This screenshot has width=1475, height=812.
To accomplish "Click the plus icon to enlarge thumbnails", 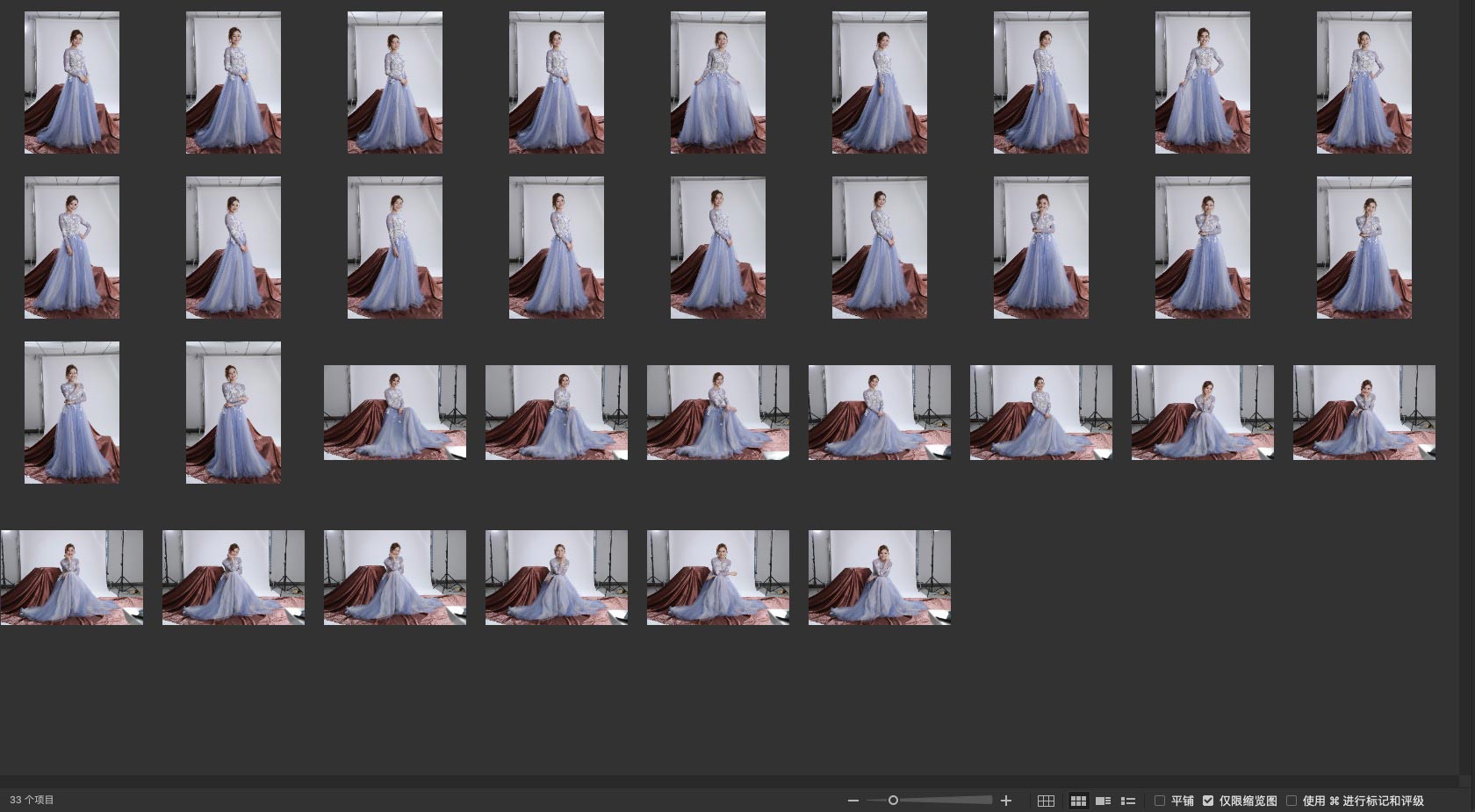I will pyautogui.click(x=1006, y=801).
